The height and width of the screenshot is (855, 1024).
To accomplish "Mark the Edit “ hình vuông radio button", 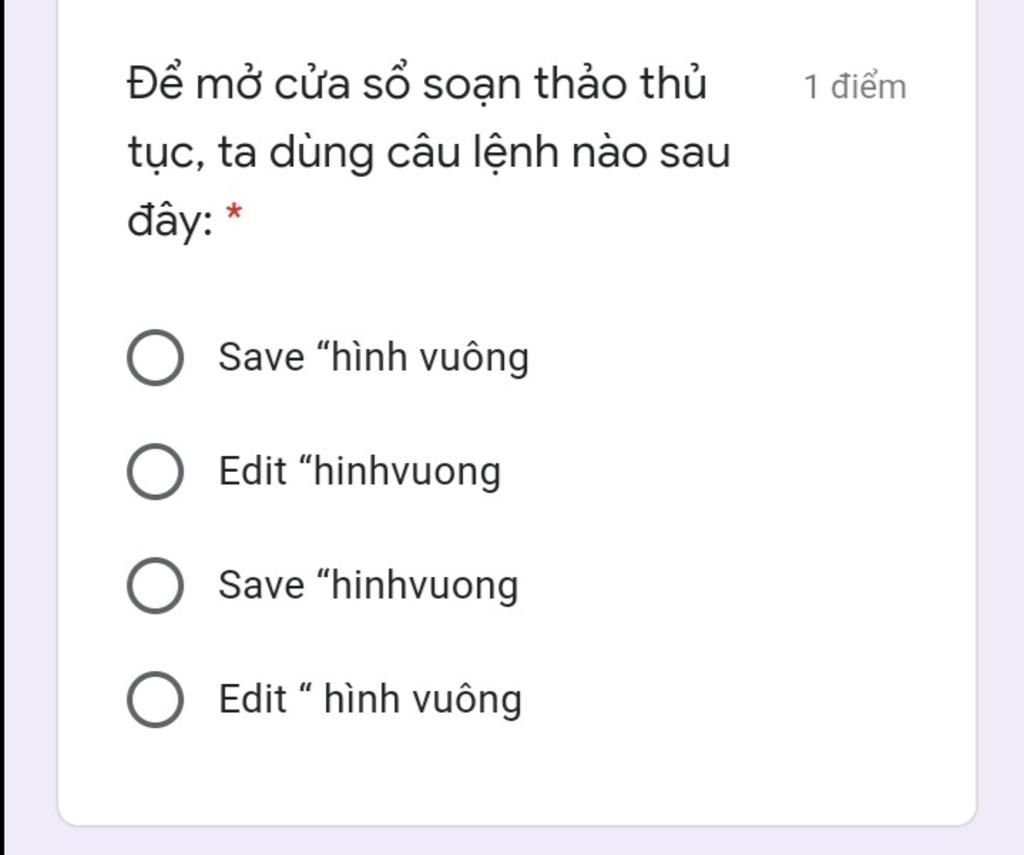I will pos(155,700).
